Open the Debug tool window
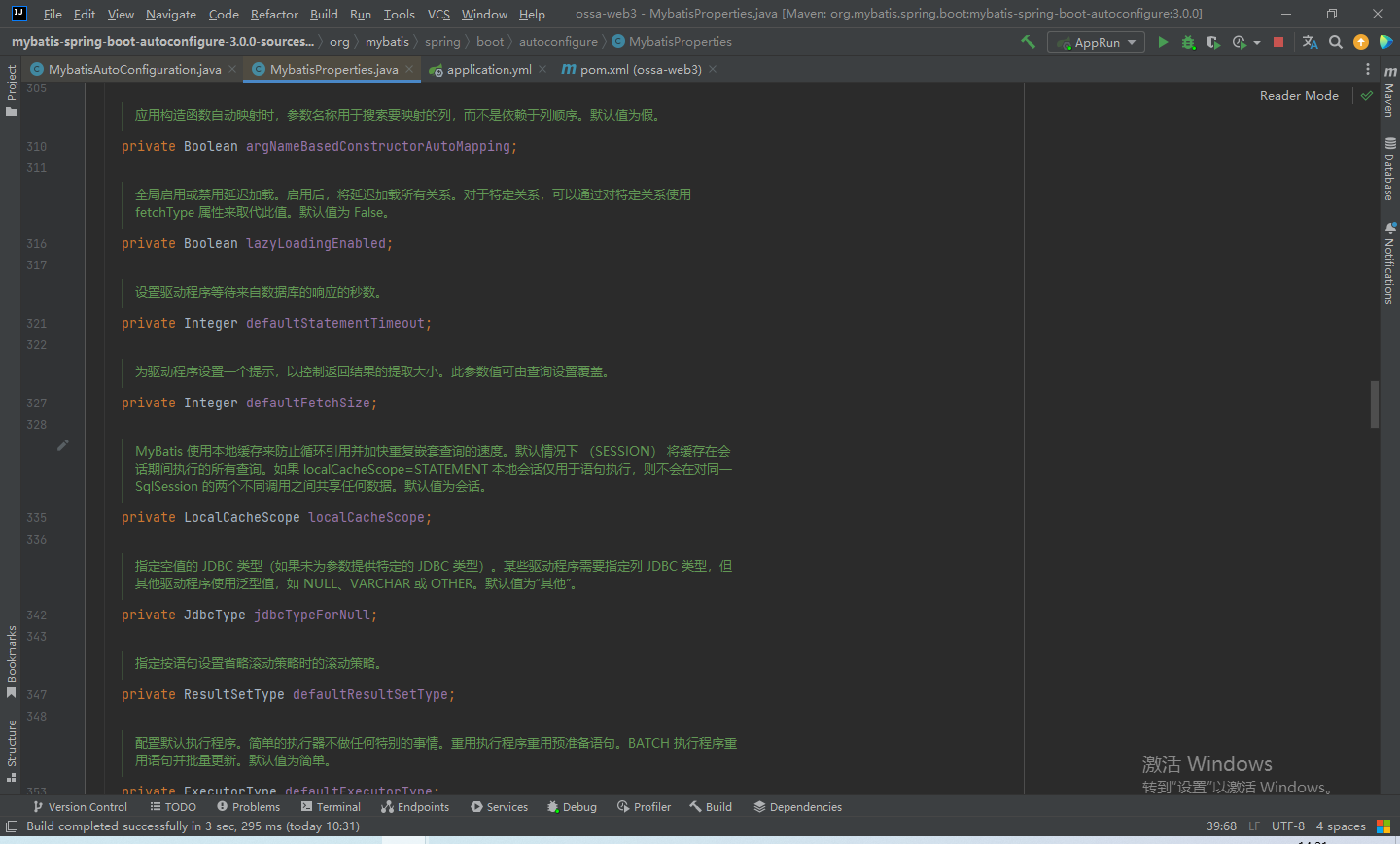 [x=572, y=806]
